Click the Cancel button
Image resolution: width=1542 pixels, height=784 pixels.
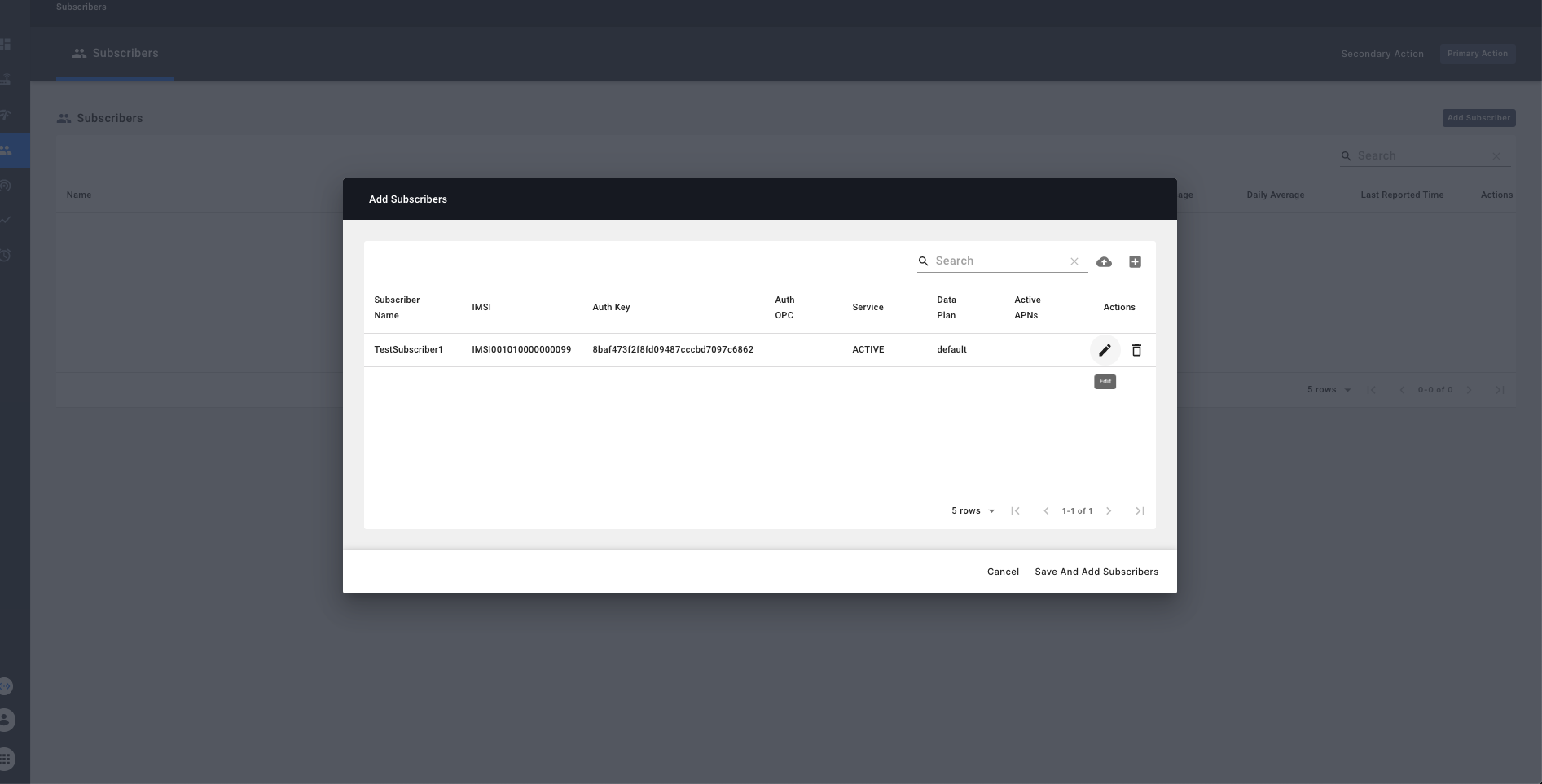click(1003, 572)
